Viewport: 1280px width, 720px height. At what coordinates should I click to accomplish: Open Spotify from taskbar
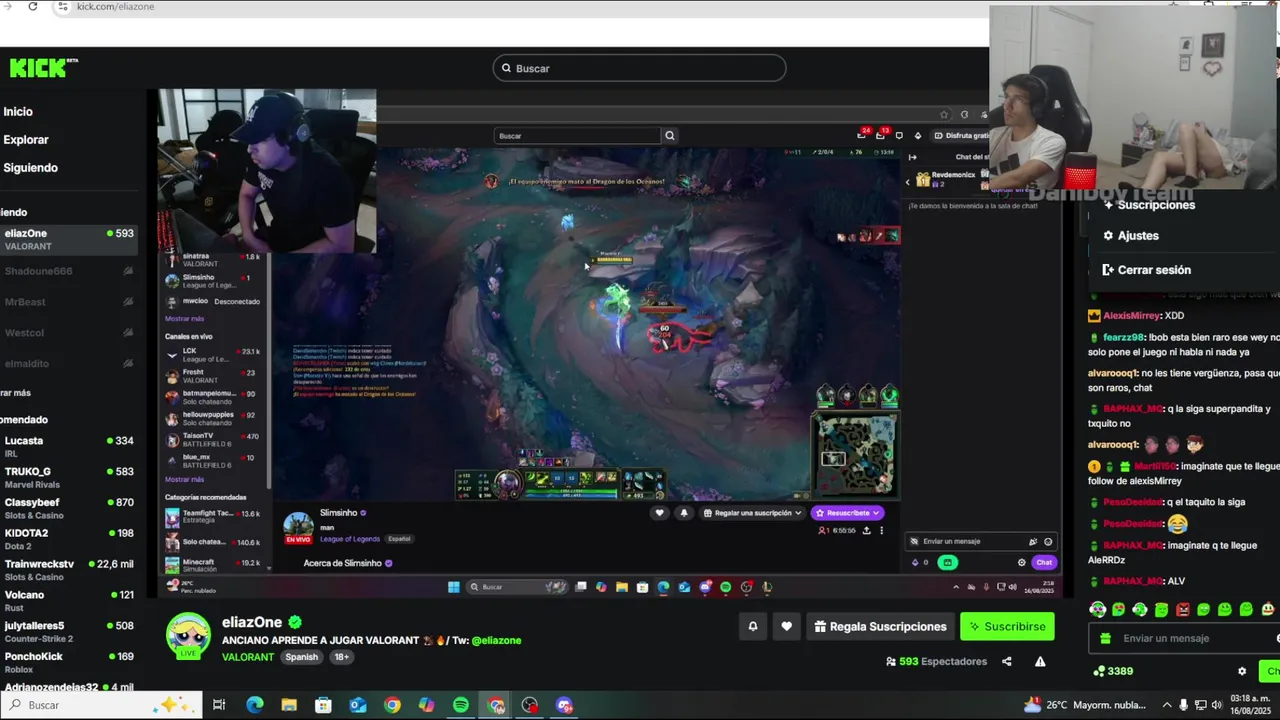pos(461,705)
